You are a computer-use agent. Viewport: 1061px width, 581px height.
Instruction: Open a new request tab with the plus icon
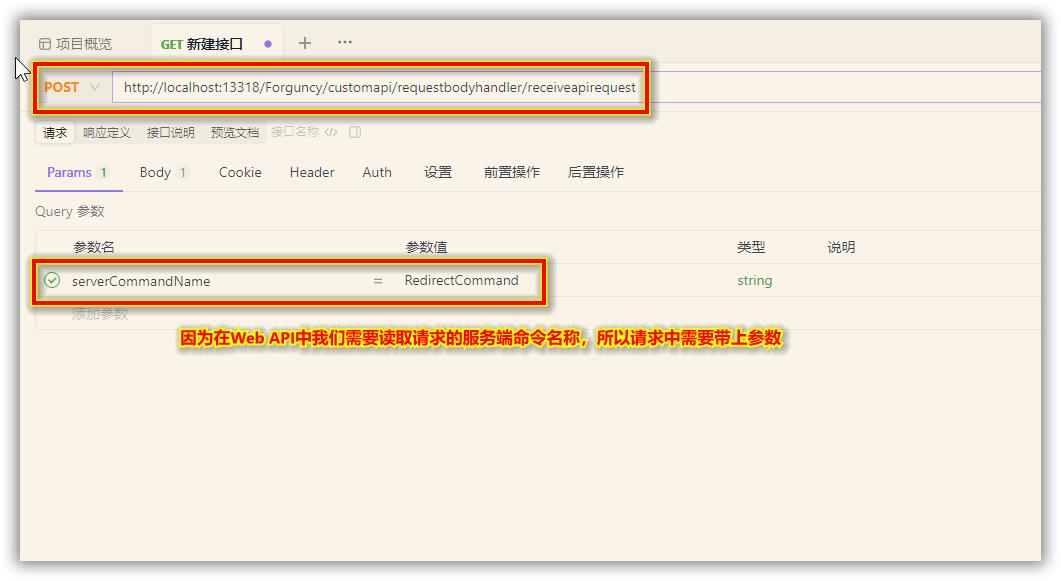(x=304, y=42)
